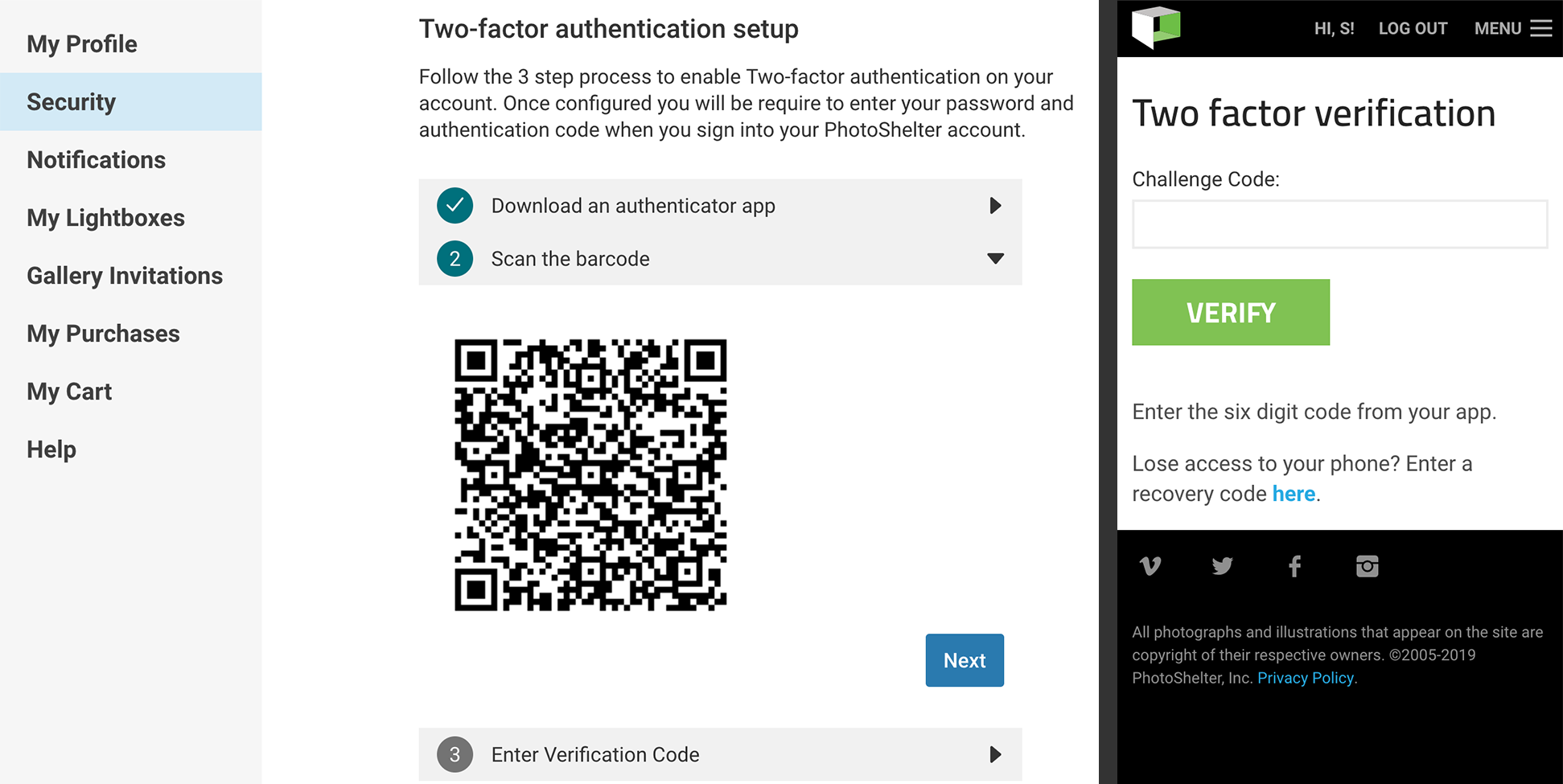Select Security in the sidebar
The width and height of the screenshot is (1563, 784).
(x=71, y=101)
